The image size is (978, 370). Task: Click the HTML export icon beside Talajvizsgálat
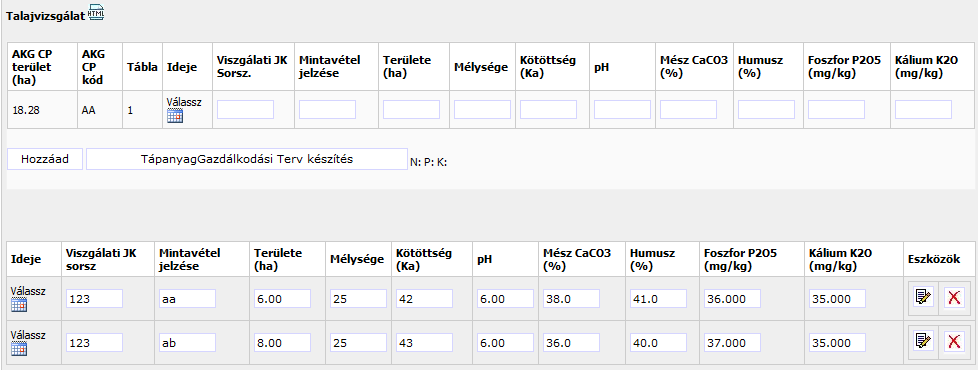coord(97,12)
